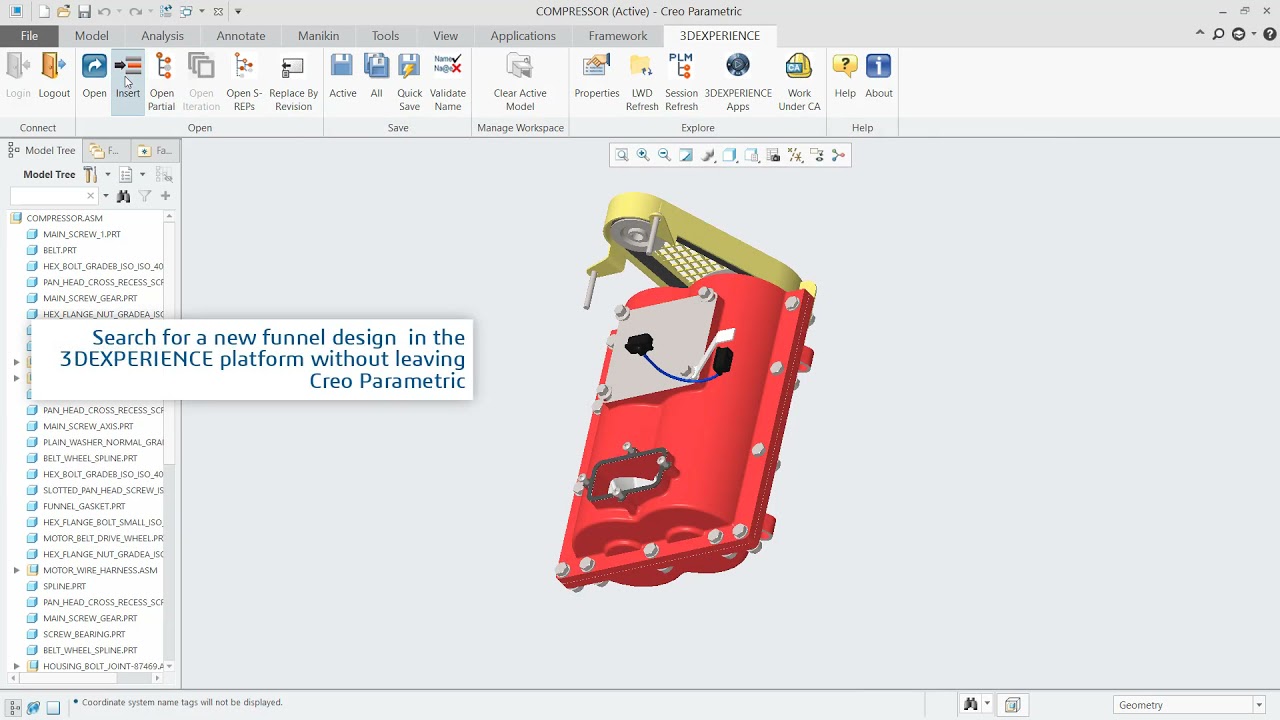Zoom in using graphics toolbar magnifier
This screenshot has height=720, width=1280.
click(x=643, y=155)
